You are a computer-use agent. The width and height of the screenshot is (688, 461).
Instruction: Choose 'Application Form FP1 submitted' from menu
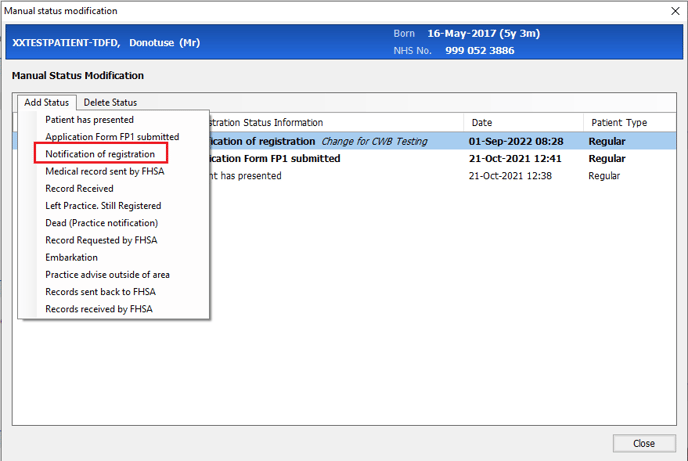click(x=112, y=136)
